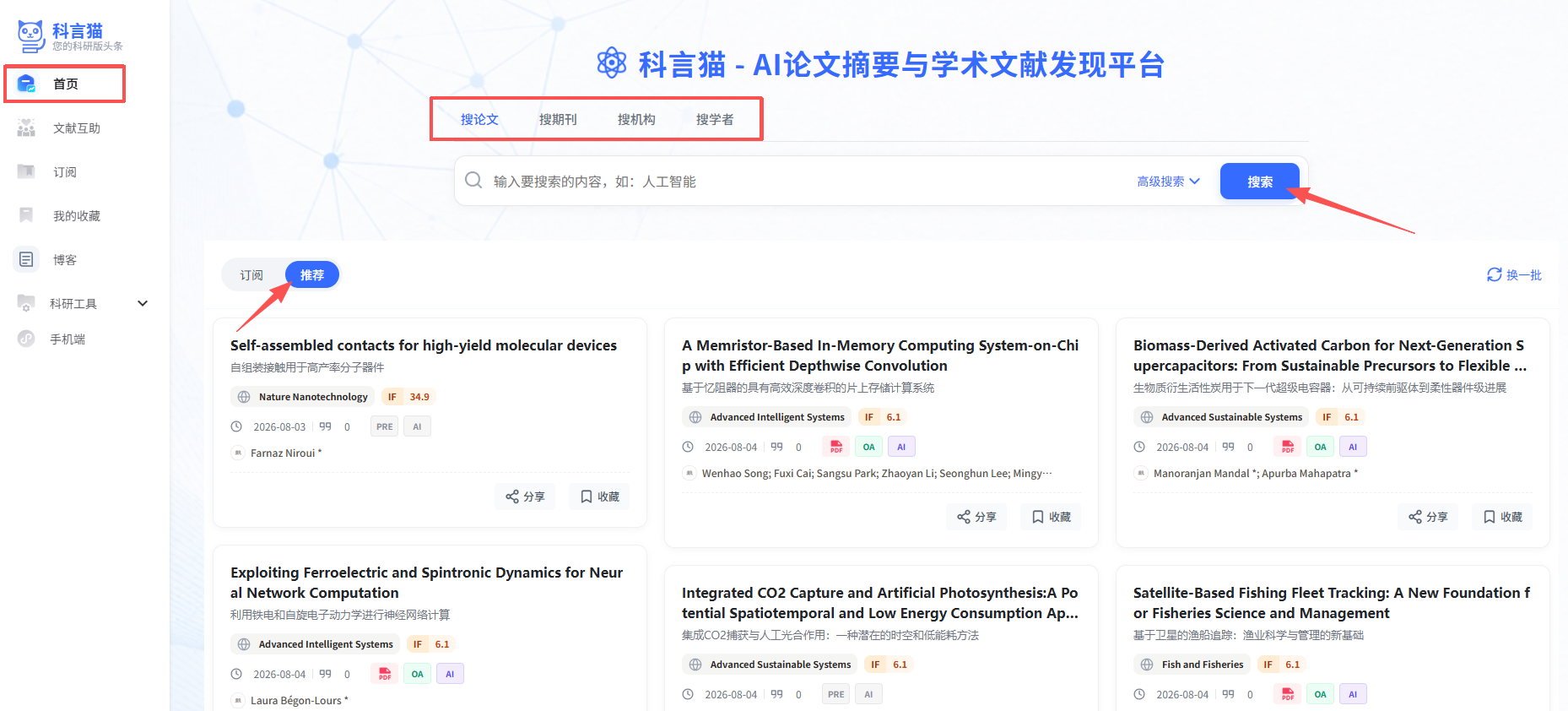Select the 搜机构 search tab
This screenshot has width=1568, height=711.
636,120
